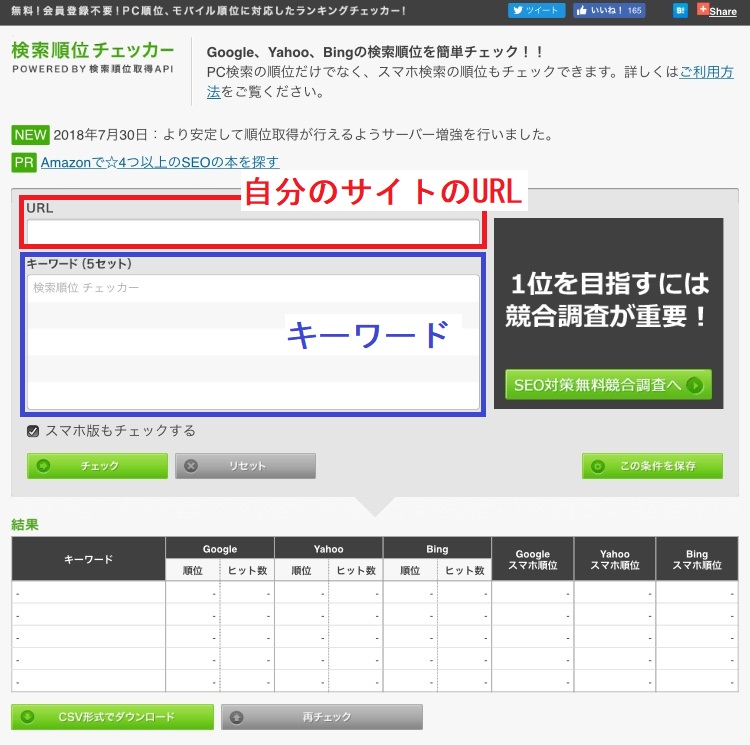Click the Bing column header in results
This screenshot has height=745, width=750.
pyautogui.click(x=437, y=549)
